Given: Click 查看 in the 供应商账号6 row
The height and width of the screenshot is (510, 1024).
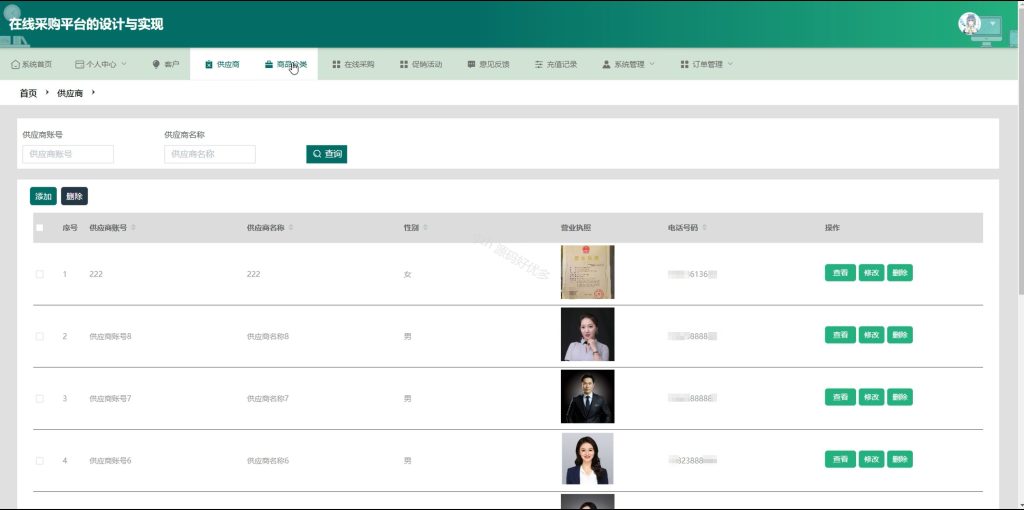Looking at the screenshot, I should [x=840, y=459].
